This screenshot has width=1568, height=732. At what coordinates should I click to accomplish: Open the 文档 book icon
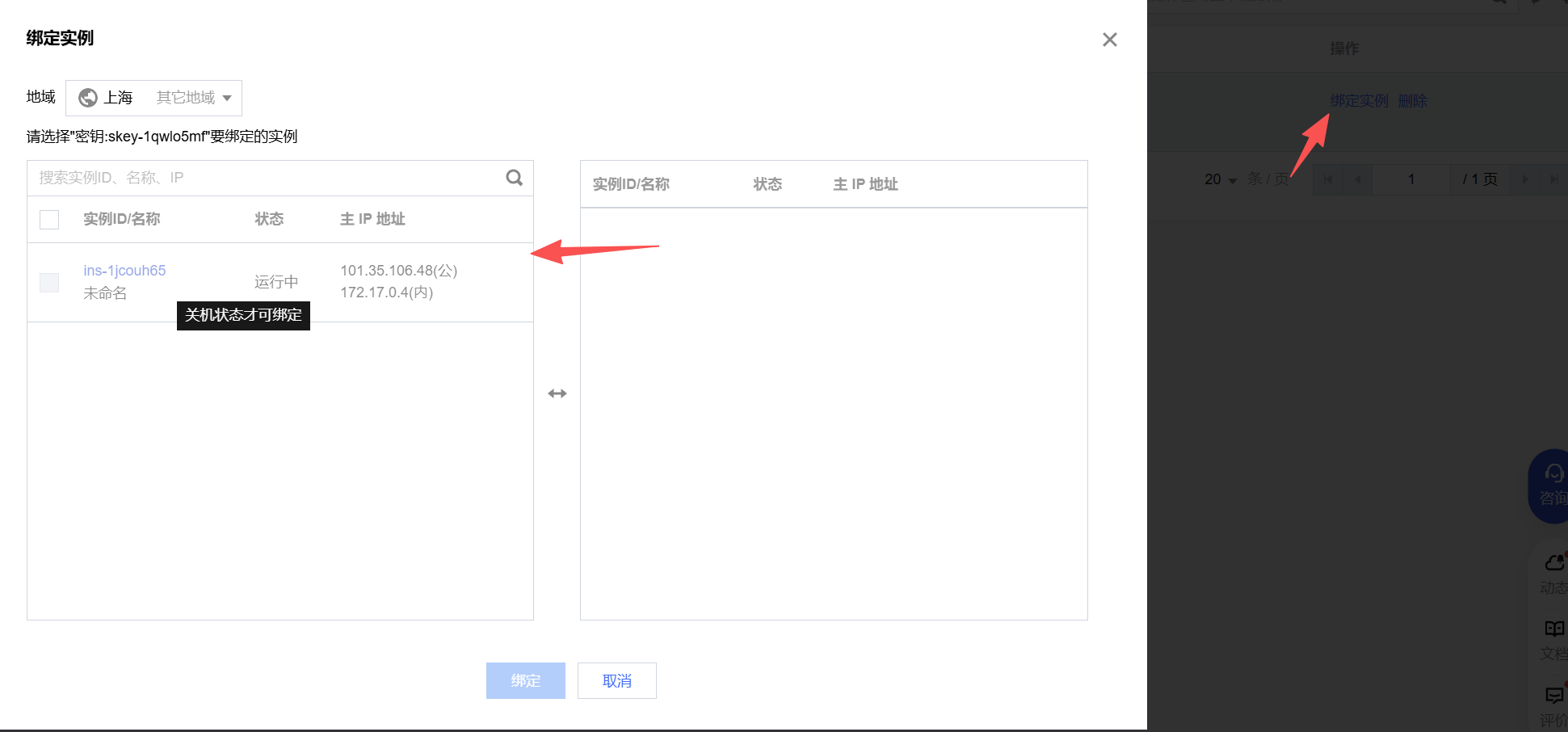point(1555,629)
